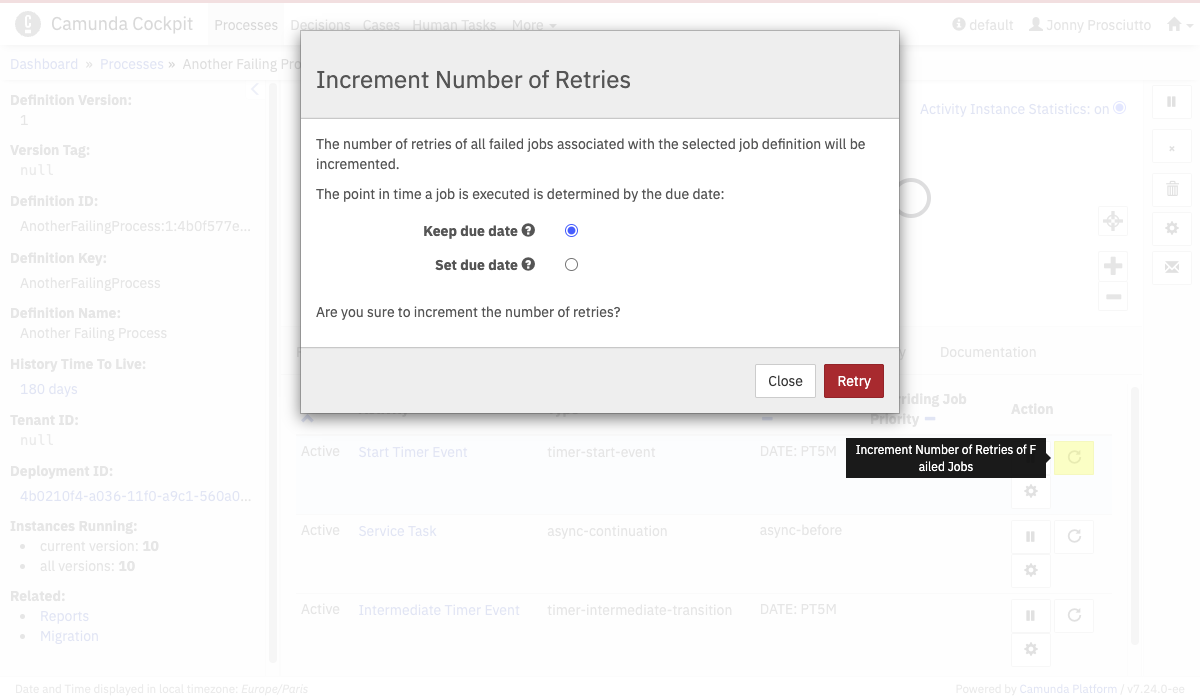Viewport: 1200px width, 700px height.
Task: Click gear icon in Service Task row
Action: [x=1031, y=571]
